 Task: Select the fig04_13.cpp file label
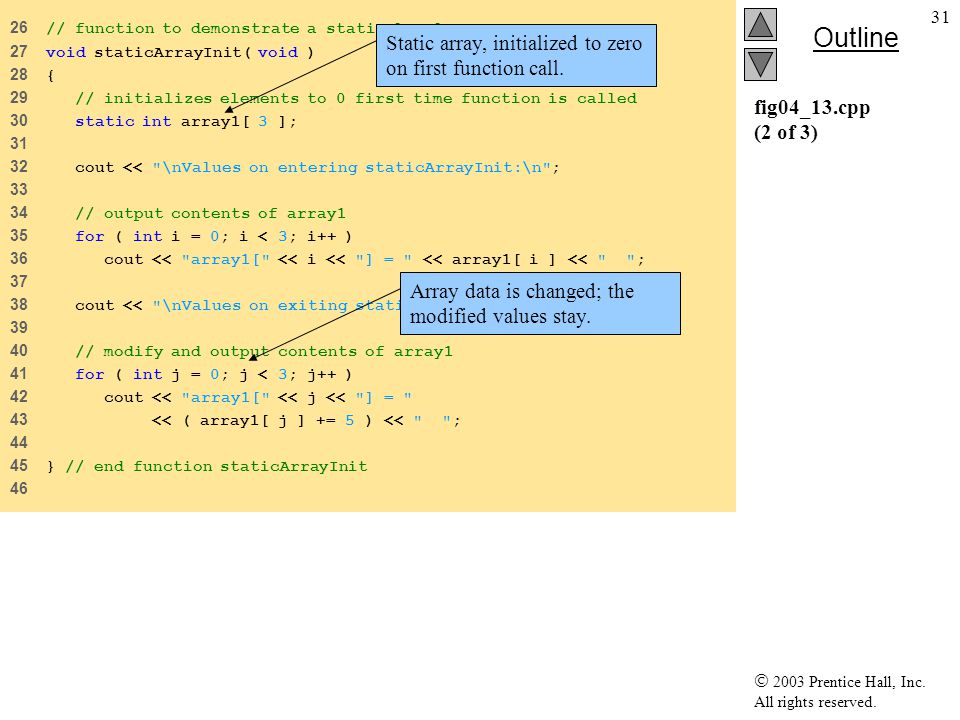coord(812,107)
